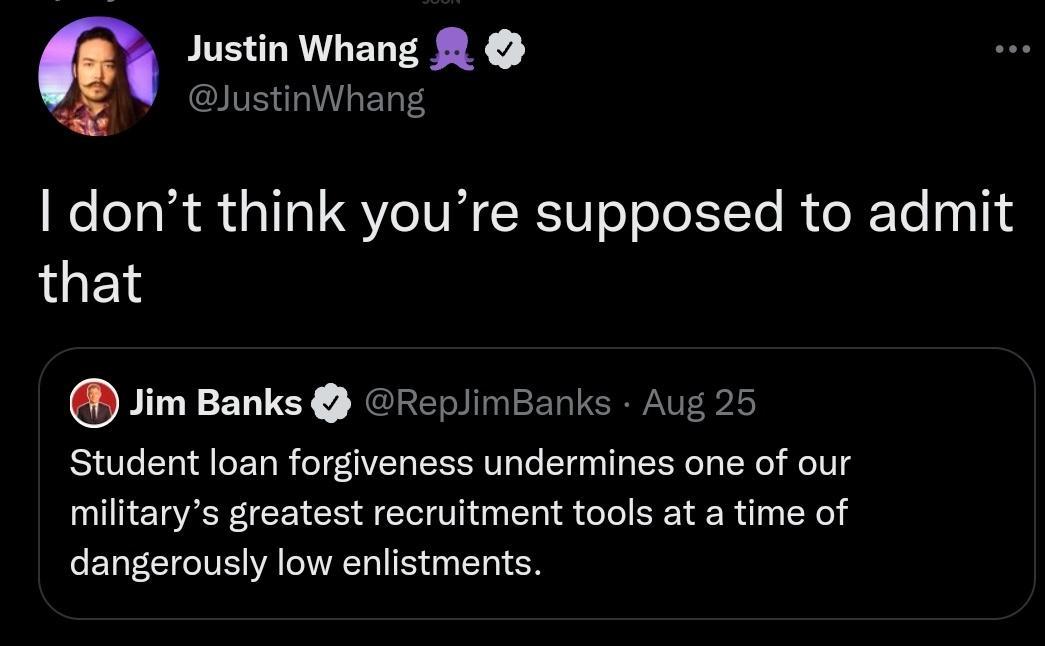
Task: Open the @JustinWhang handle link
Action: 305,98
